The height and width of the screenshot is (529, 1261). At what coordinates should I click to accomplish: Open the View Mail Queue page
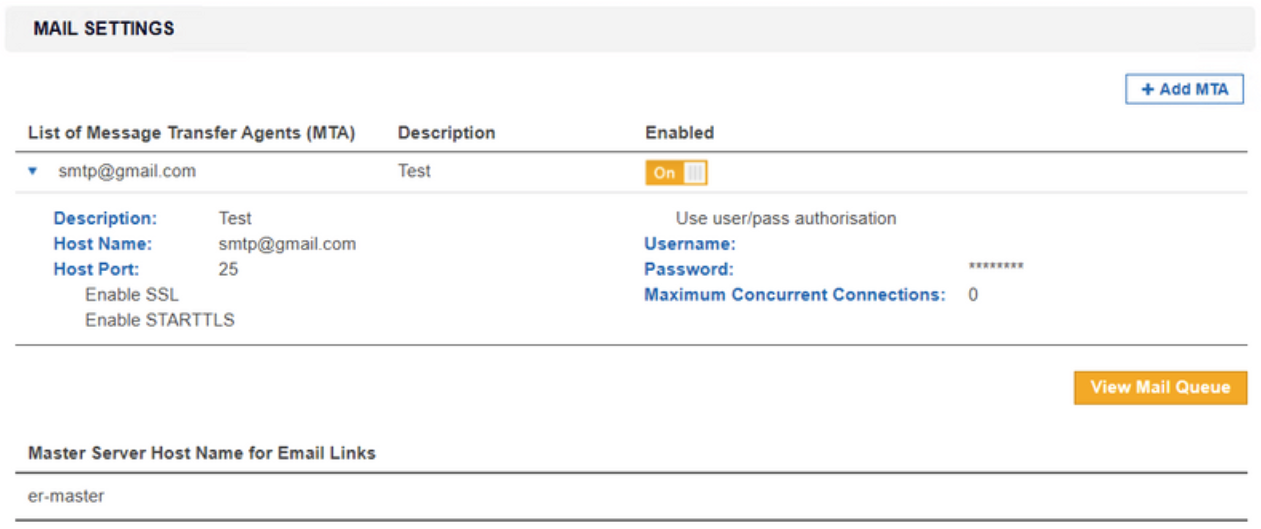tap(1160, 388)
